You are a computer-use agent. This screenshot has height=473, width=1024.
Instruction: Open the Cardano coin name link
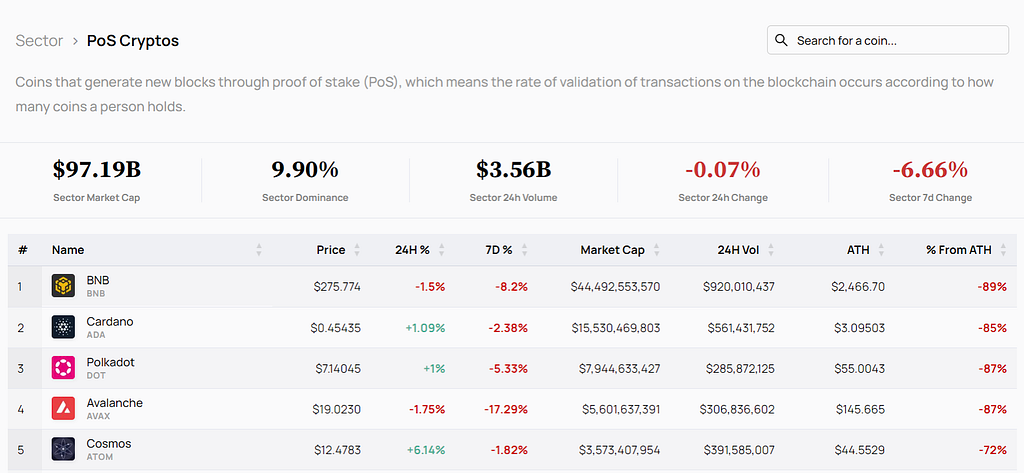click(110, 321)
